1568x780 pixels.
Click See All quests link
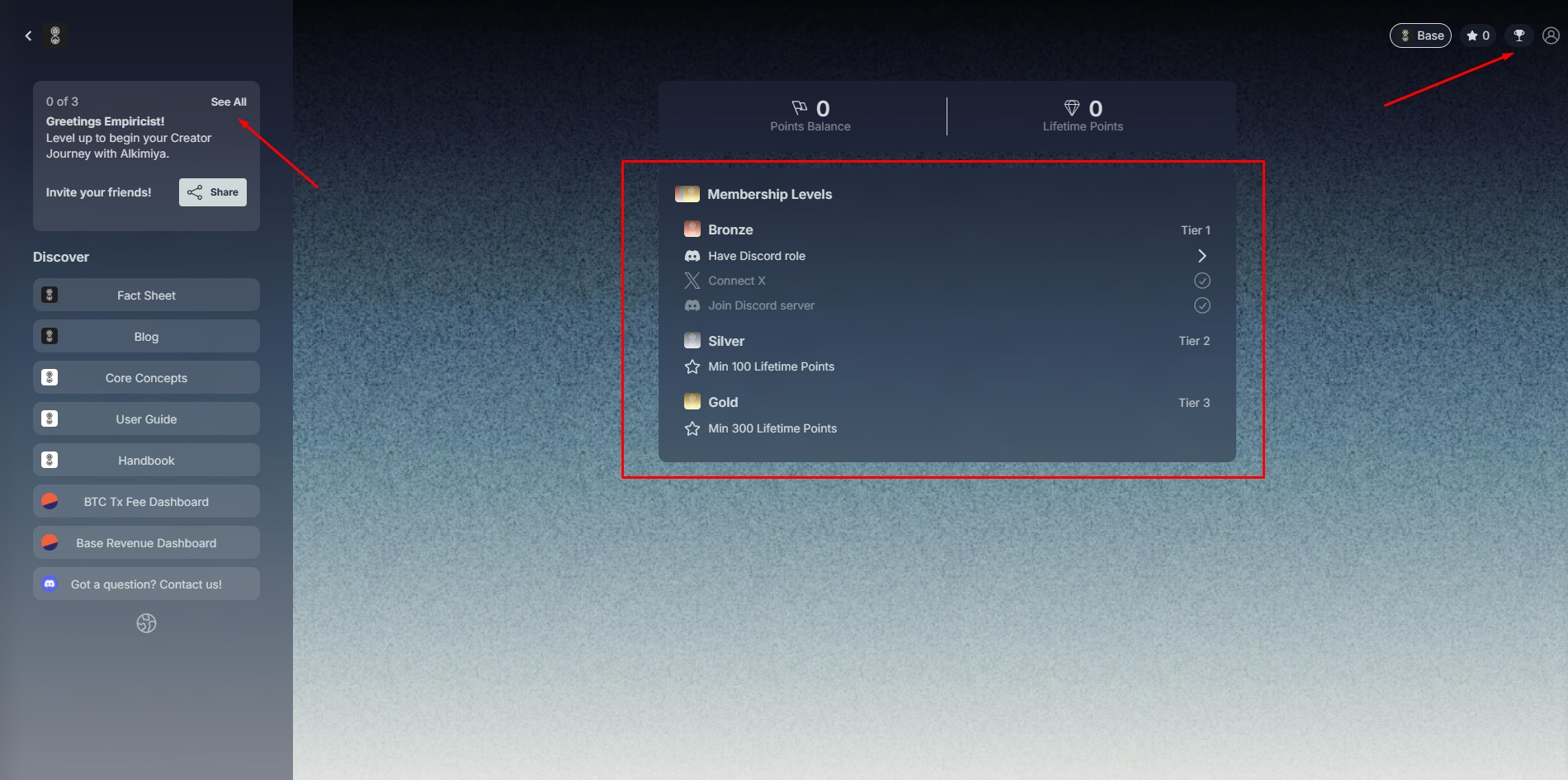pos(229,102)
